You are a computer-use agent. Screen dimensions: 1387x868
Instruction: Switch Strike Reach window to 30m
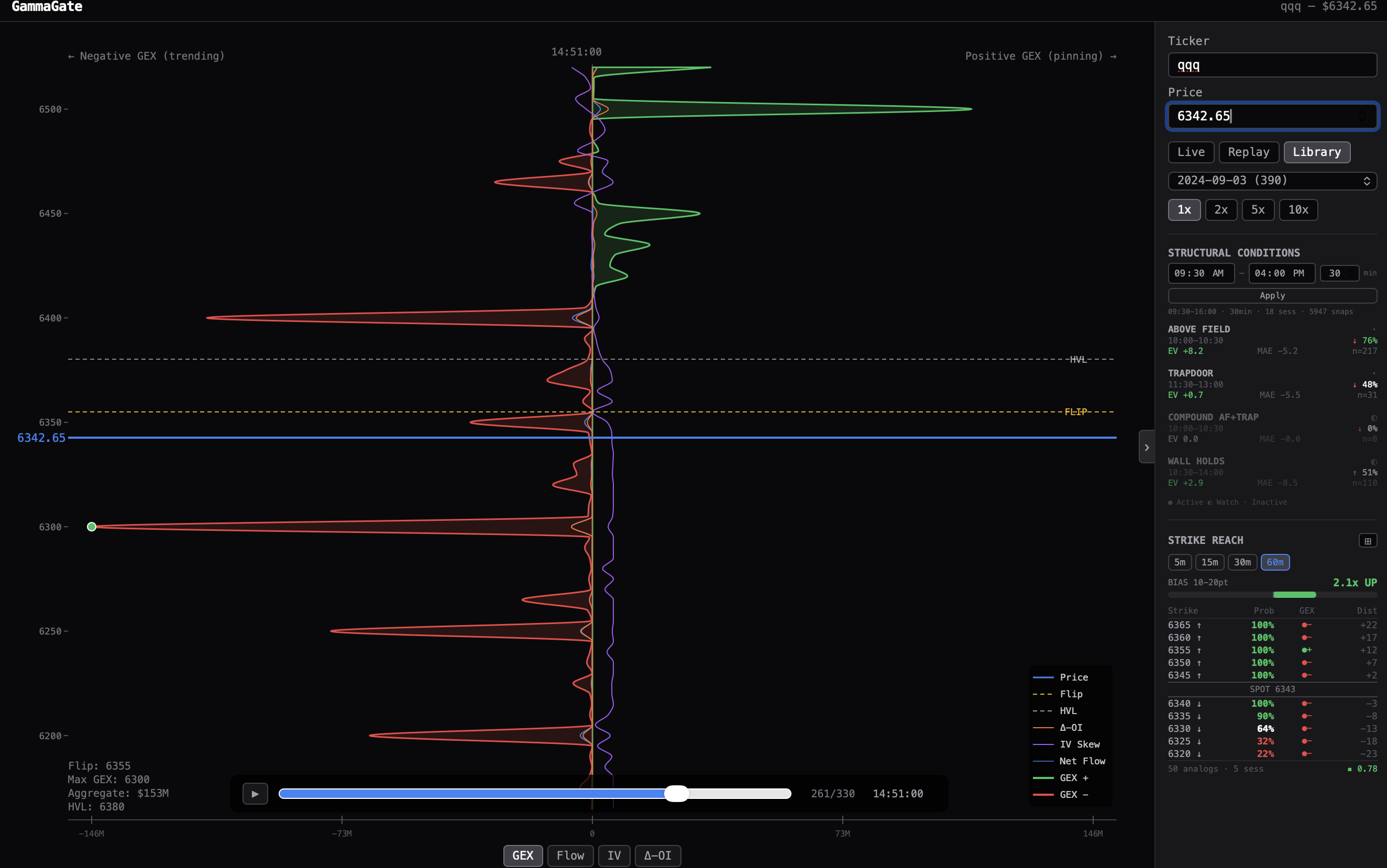[1242, 562]
